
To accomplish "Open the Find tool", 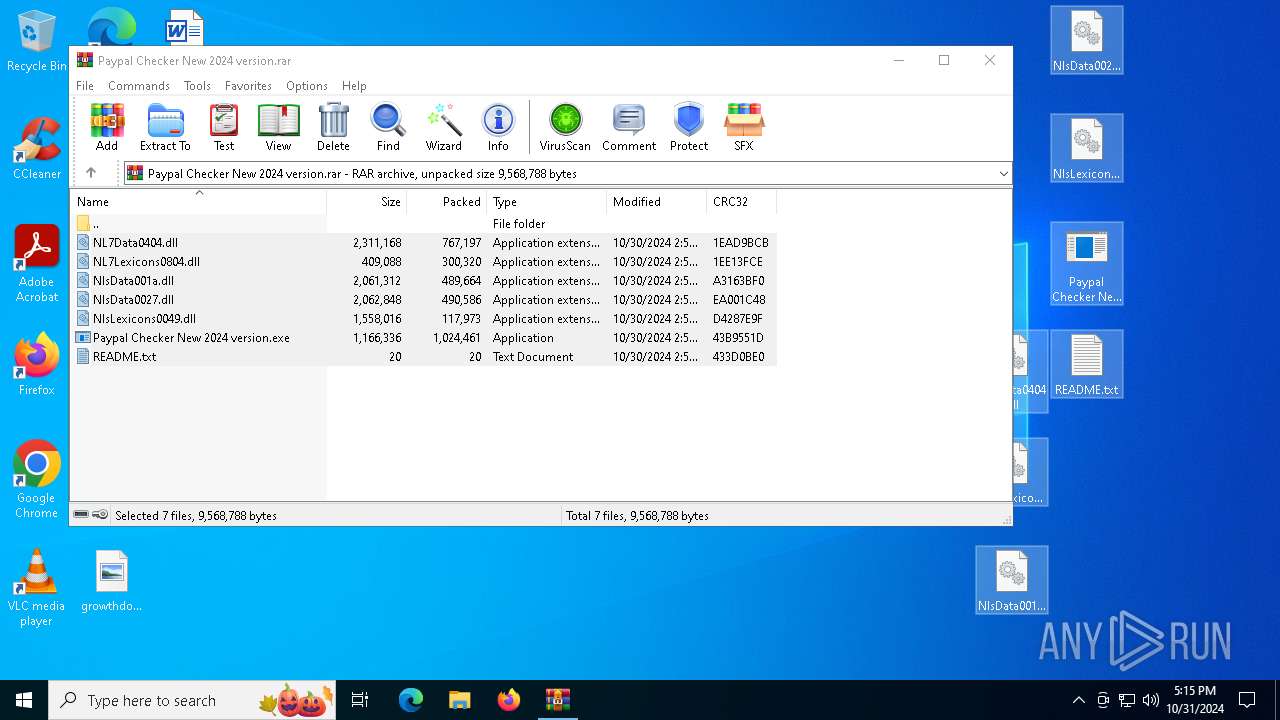I will (388, 127).
